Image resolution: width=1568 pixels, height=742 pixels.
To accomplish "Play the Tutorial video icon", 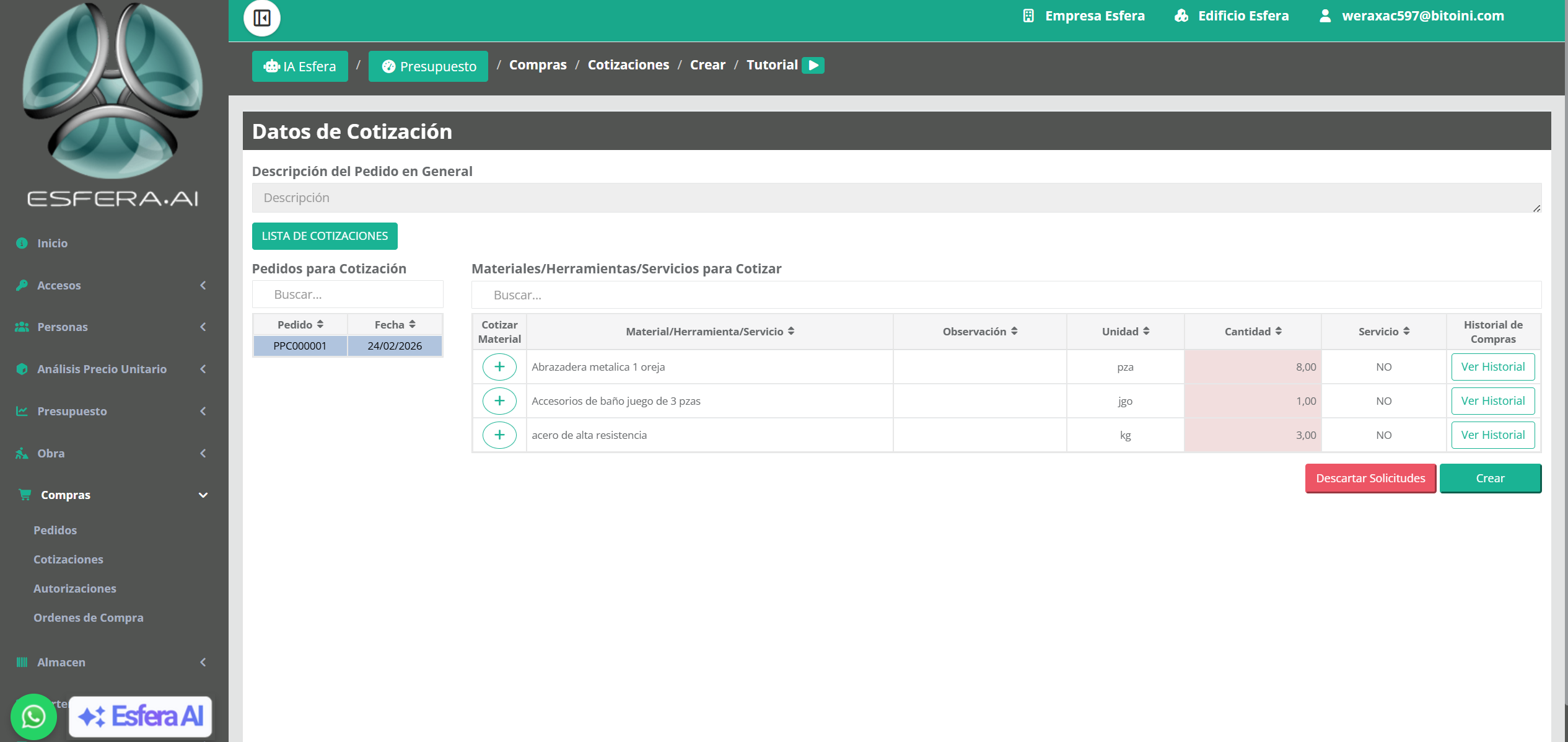I will click(x=813, y=65).
